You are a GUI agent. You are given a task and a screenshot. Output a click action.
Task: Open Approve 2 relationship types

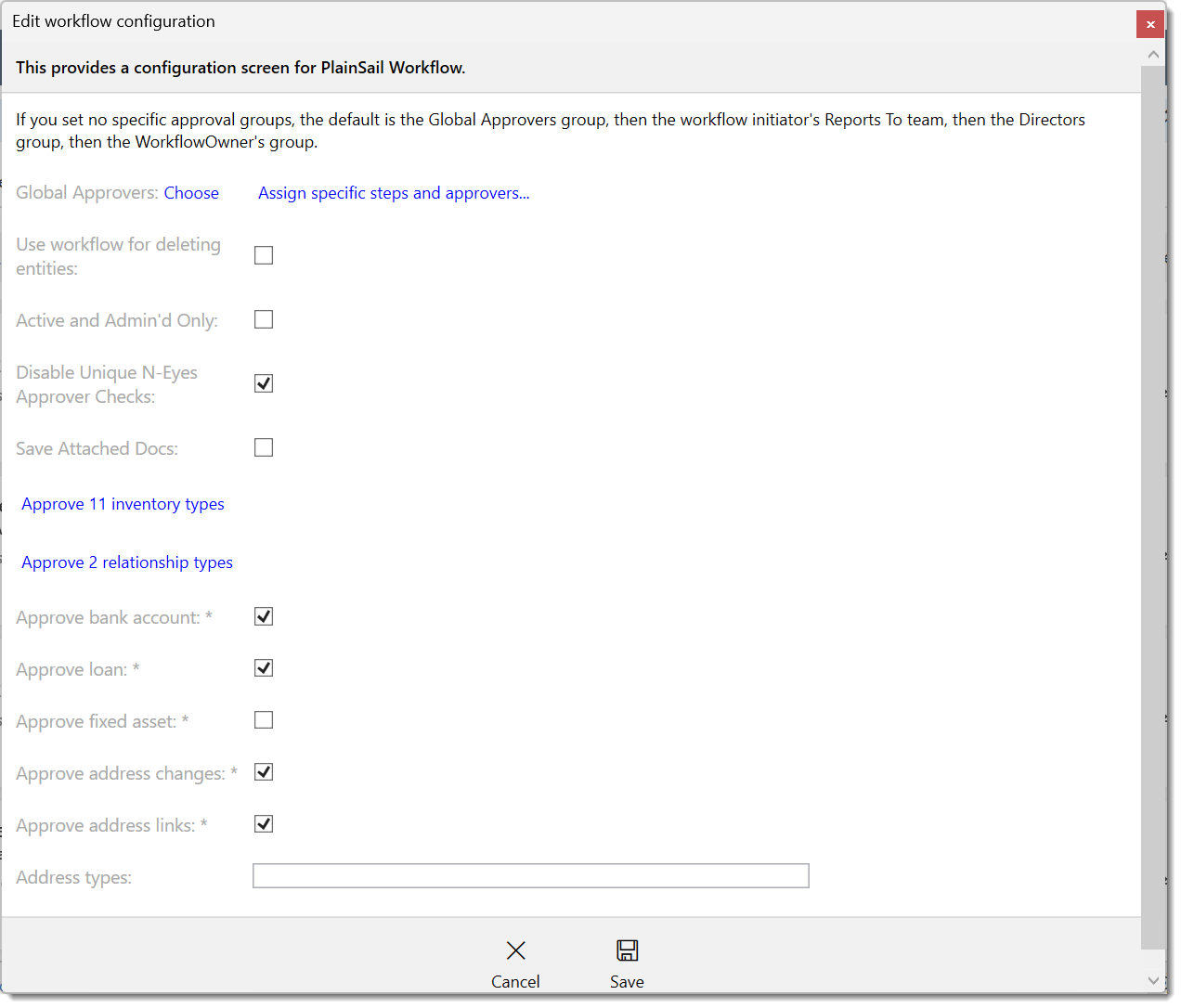click(x=126, y=562)
